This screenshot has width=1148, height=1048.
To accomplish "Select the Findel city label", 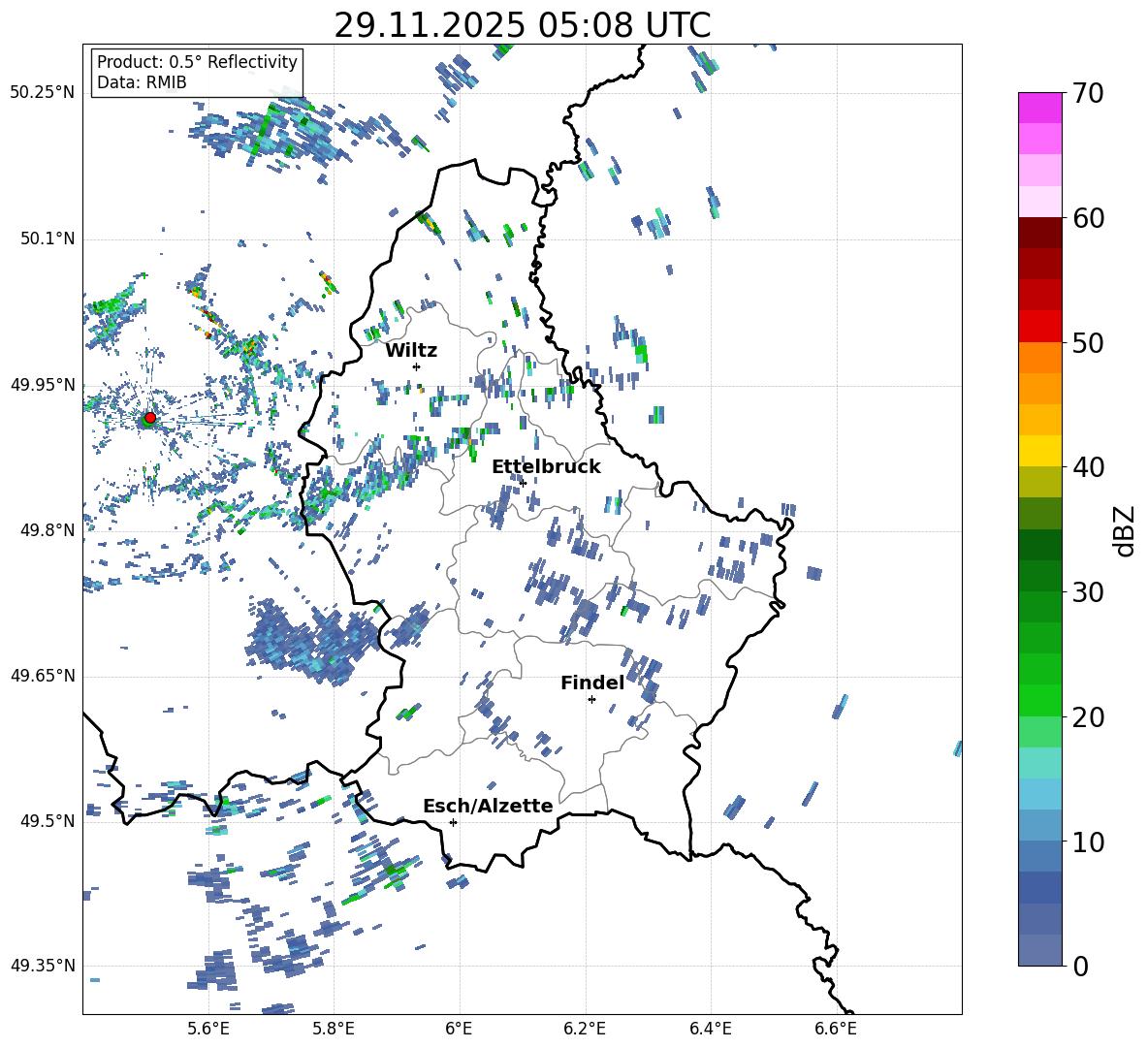I will (591, 683).
